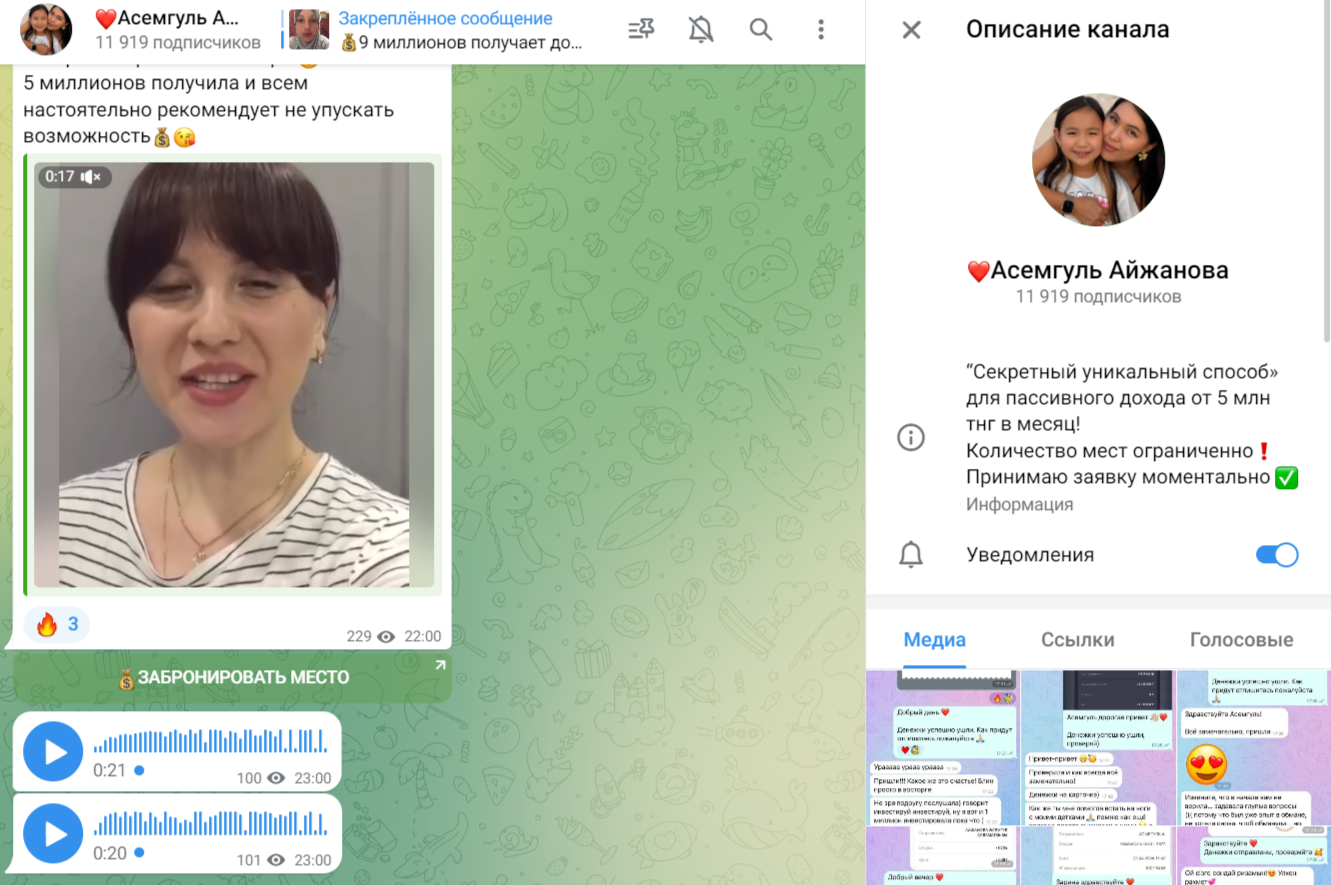Click the scrollbar of the description panel
1331x885 pixels.
pos(1326,170)
